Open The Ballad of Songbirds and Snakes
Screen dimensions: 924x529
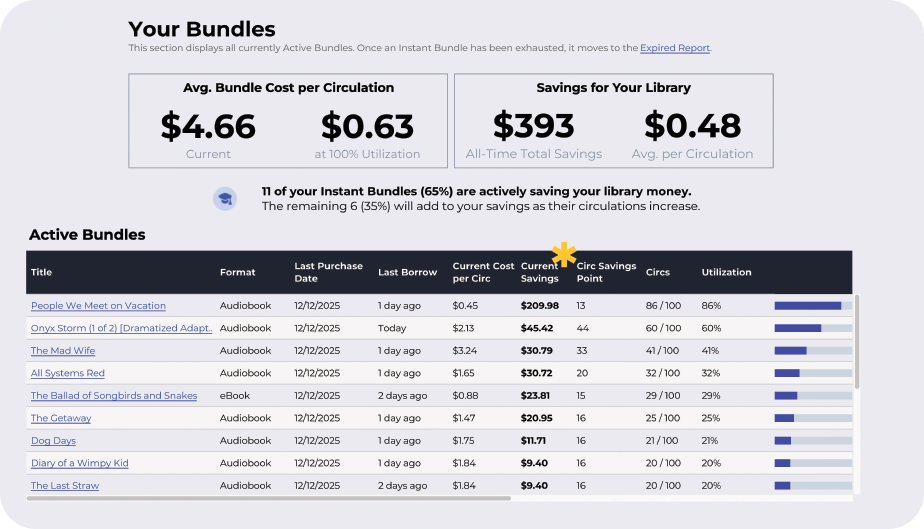tap(114, 396)
